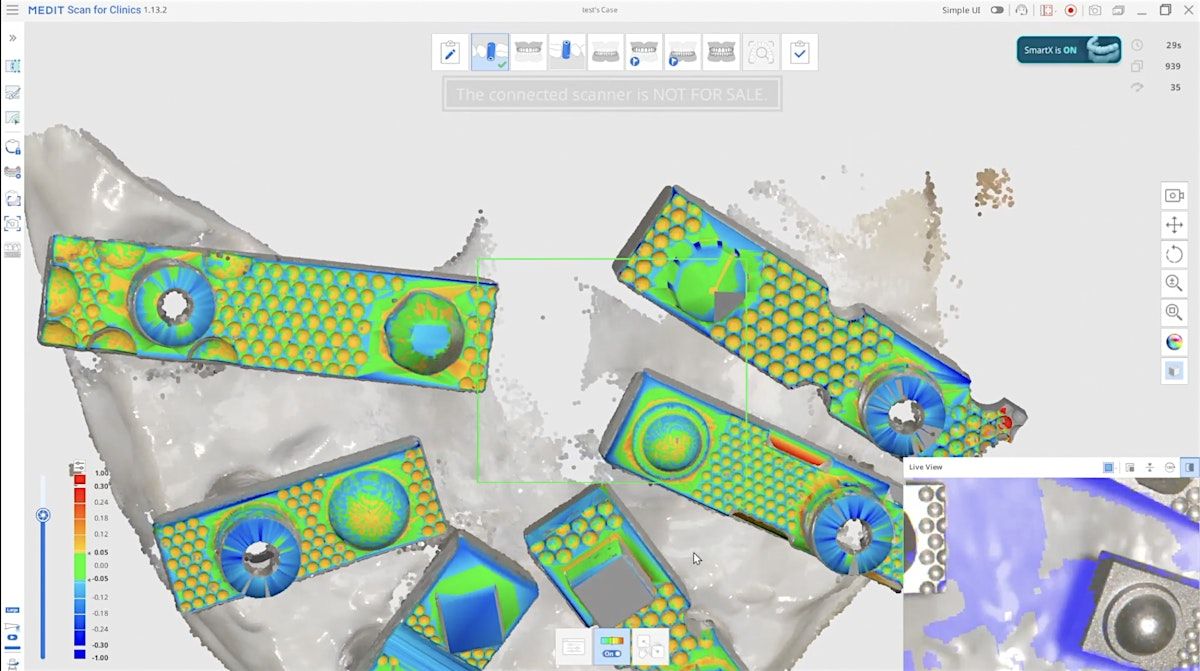Click the lock scan area cloud icon
The image size is (1200, 671).
click(x=13, y=147)
